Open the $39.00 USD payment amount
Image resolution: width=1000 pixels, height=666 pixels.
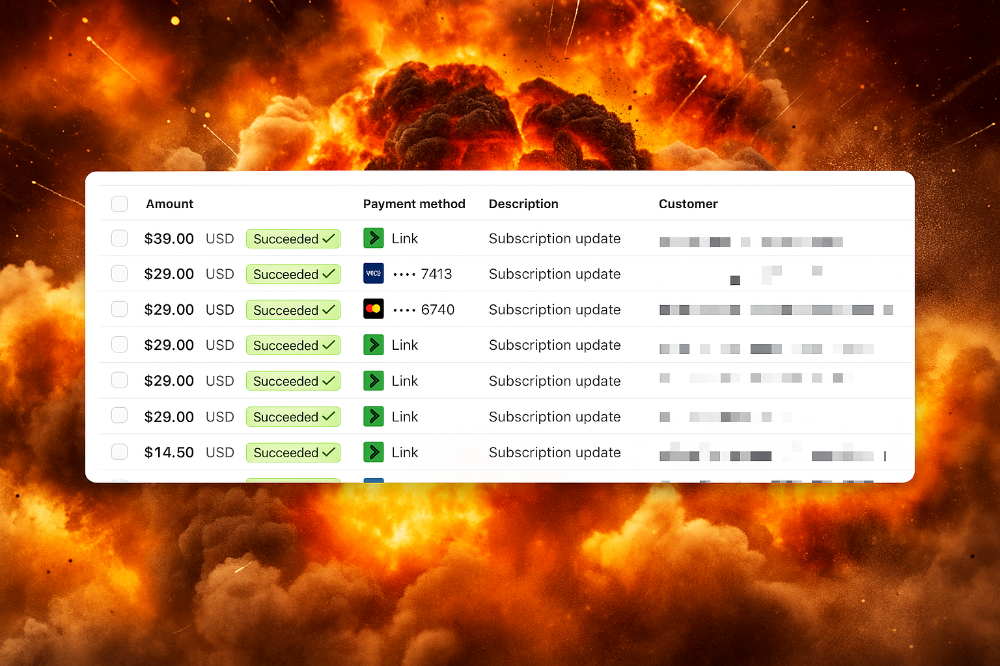coord(169,239)
